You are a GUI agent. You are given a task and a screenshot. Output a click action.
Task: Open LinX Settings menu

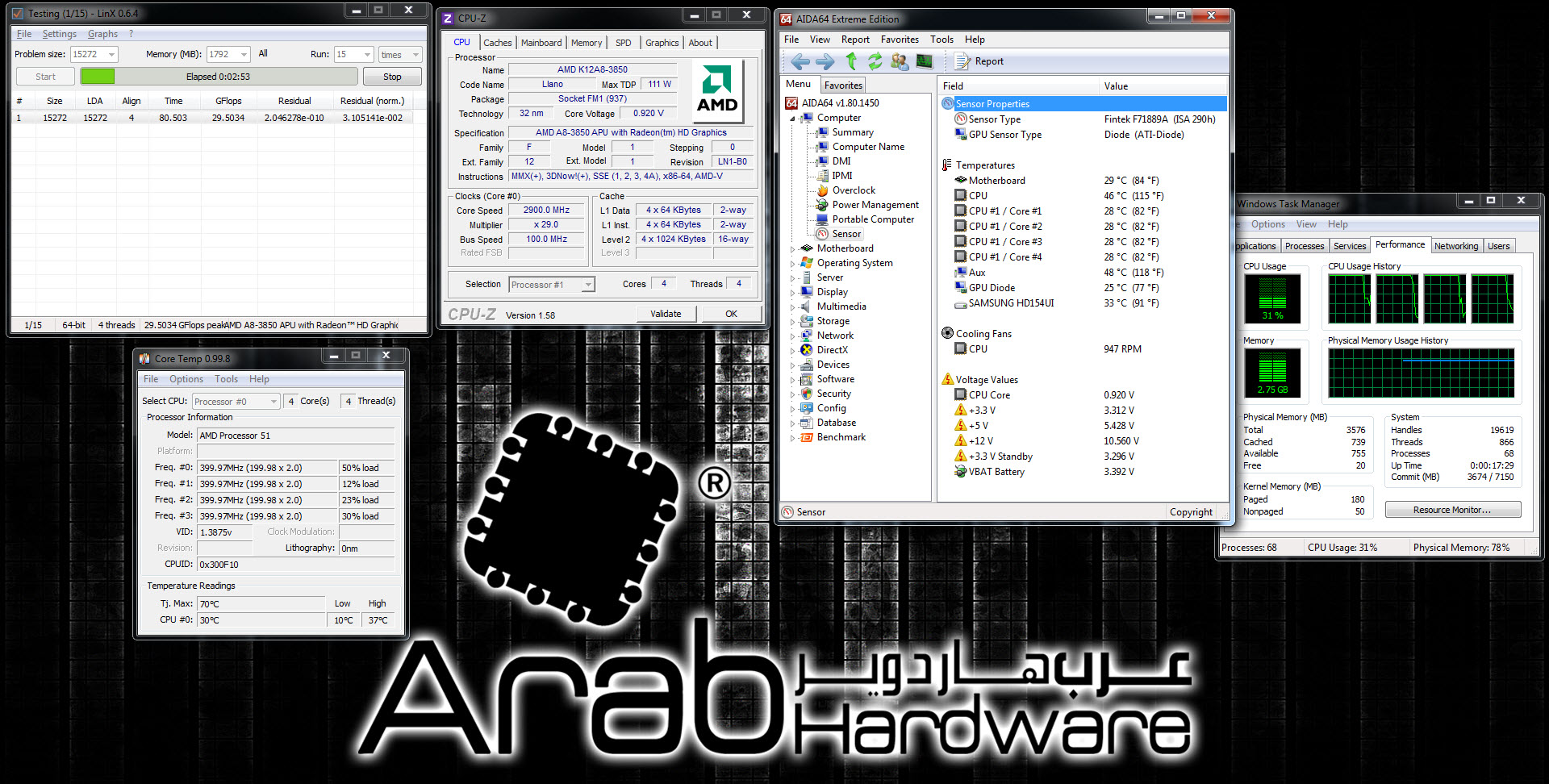click(59, 34)
